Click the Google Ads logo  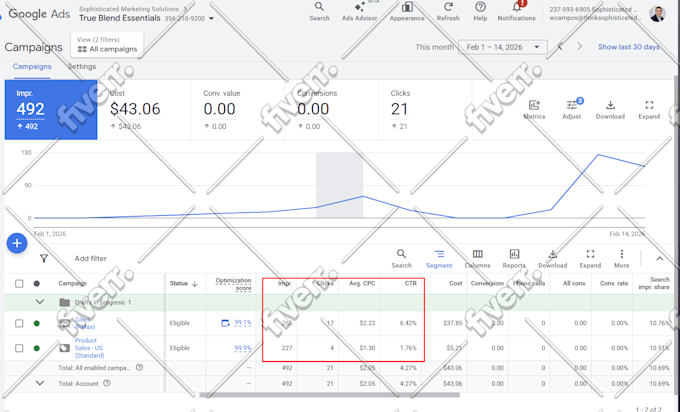(39, 14)
